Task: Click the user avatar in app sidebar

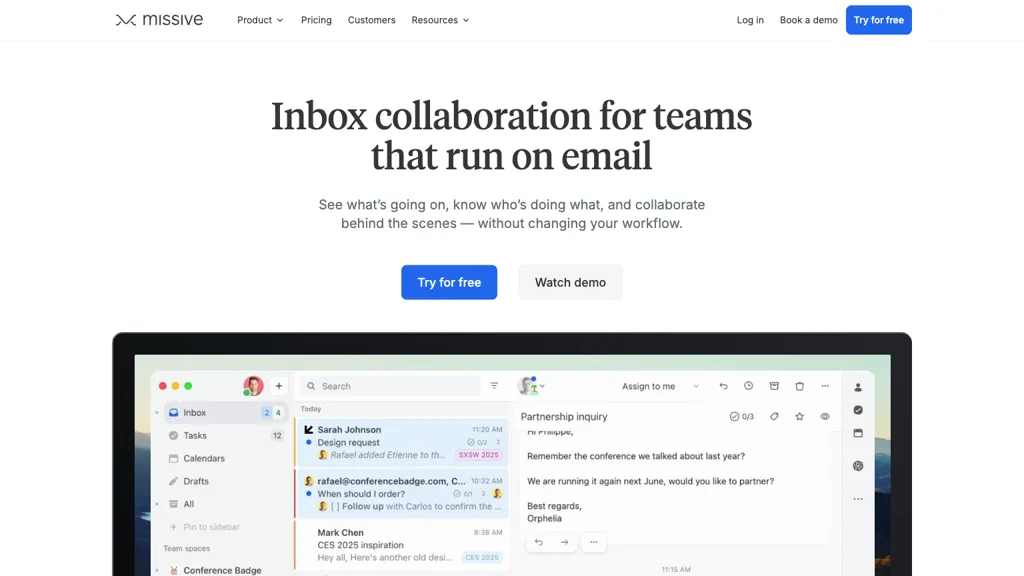Action: point(253,386)
